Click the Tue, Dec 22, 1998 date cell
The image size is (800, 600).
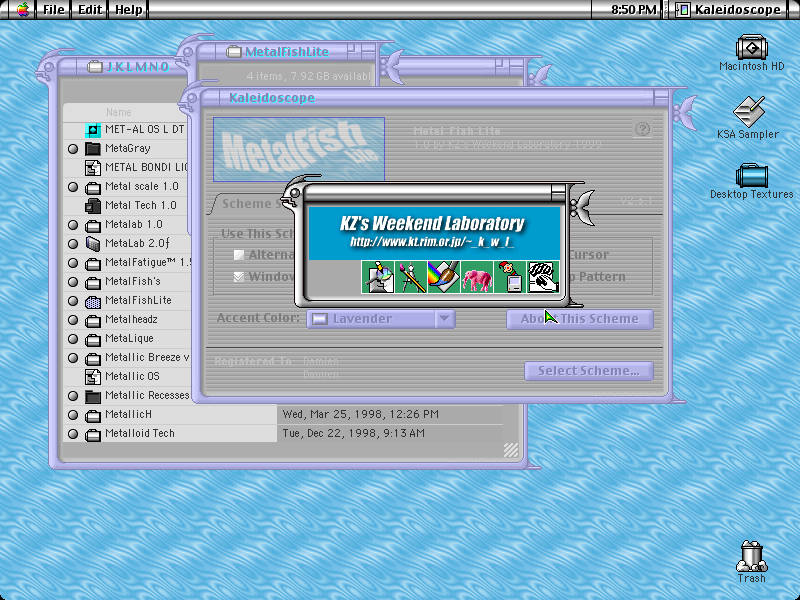(353, 433)
